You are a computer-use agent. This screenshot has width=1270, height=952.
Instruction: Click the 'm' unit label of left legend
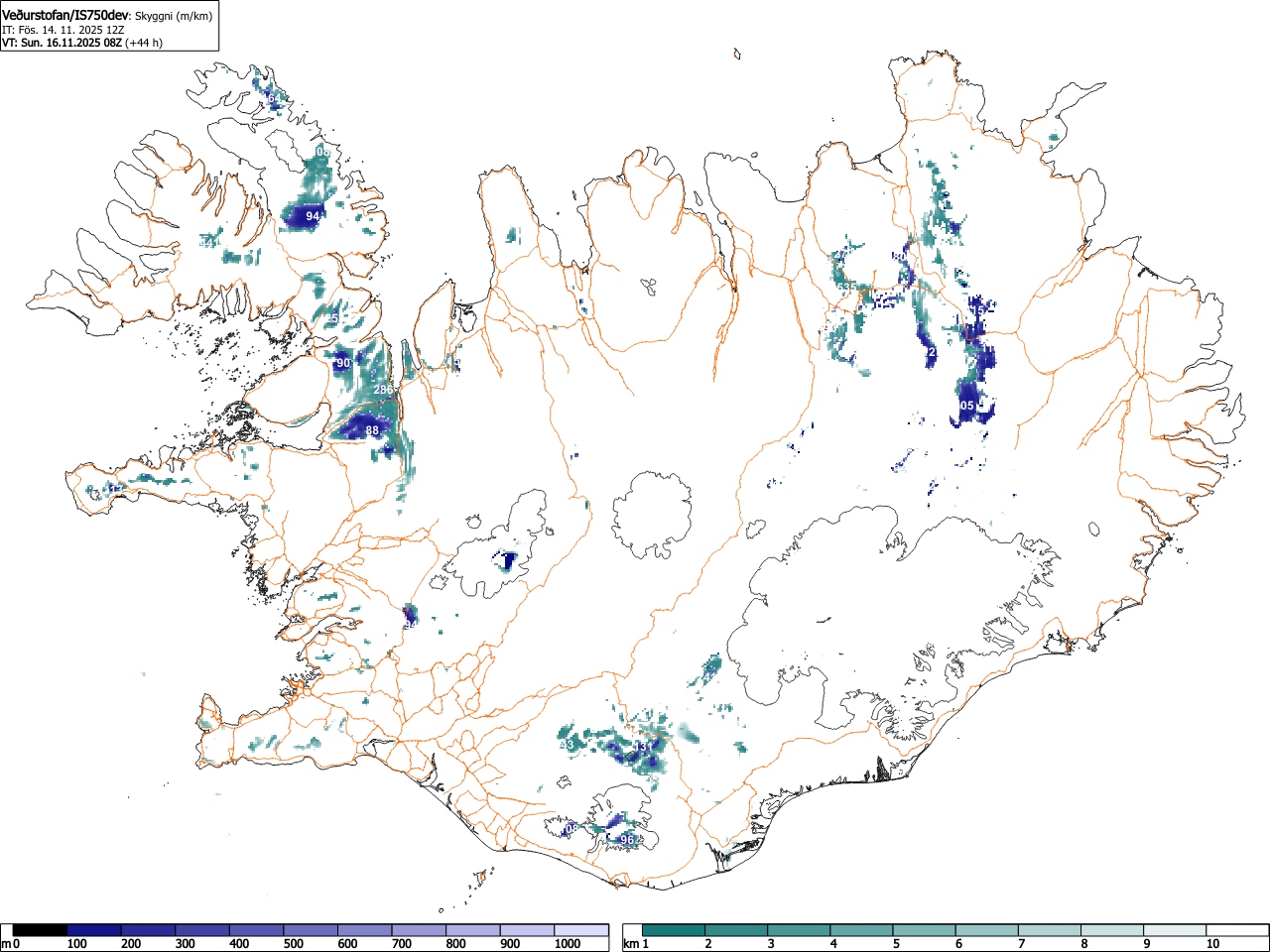point(6,943)
